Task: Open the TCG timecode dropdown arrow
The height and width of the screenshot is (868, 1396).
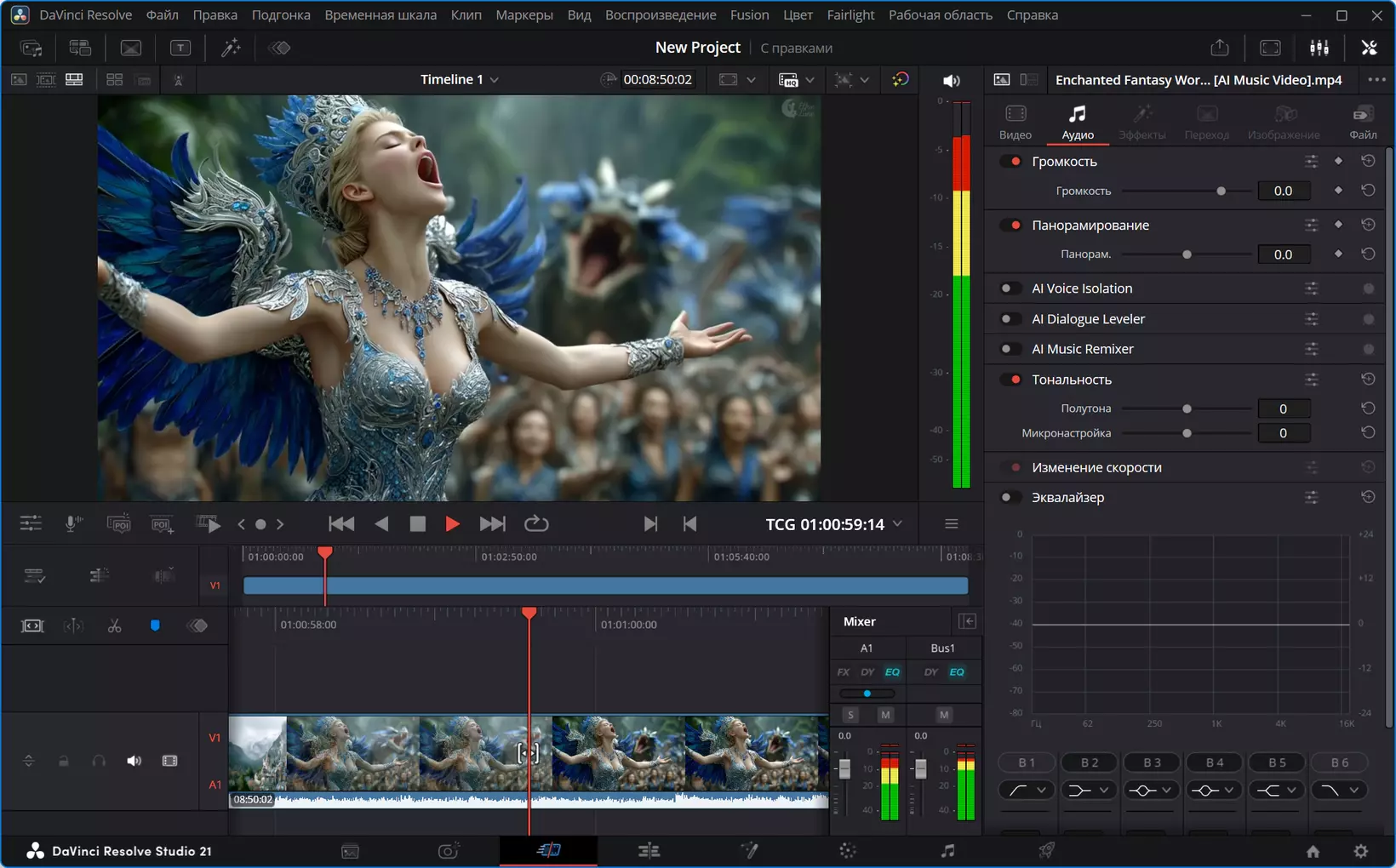Action: click(x=898, y=524)
